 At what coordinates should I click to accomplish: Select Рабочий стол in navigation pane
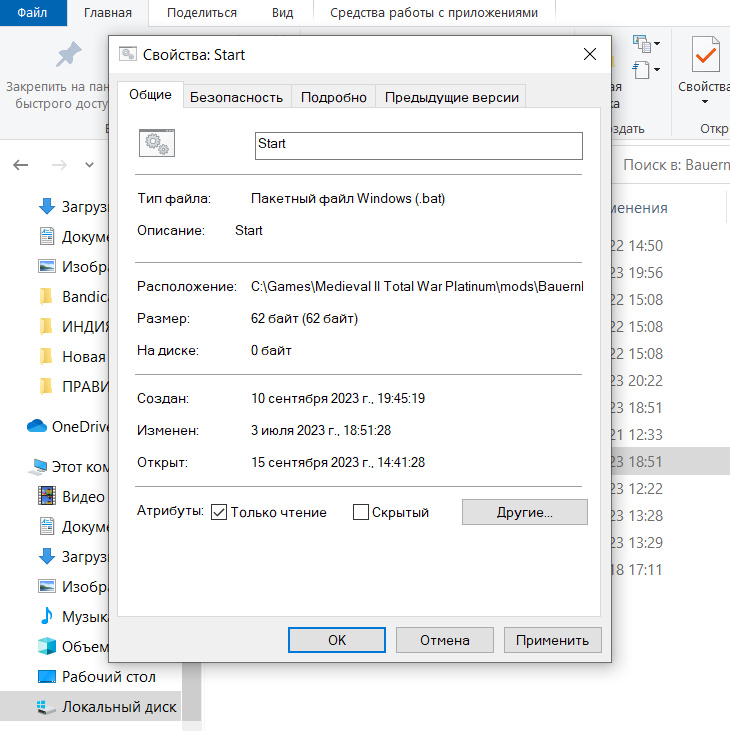[x=96, y=676]
